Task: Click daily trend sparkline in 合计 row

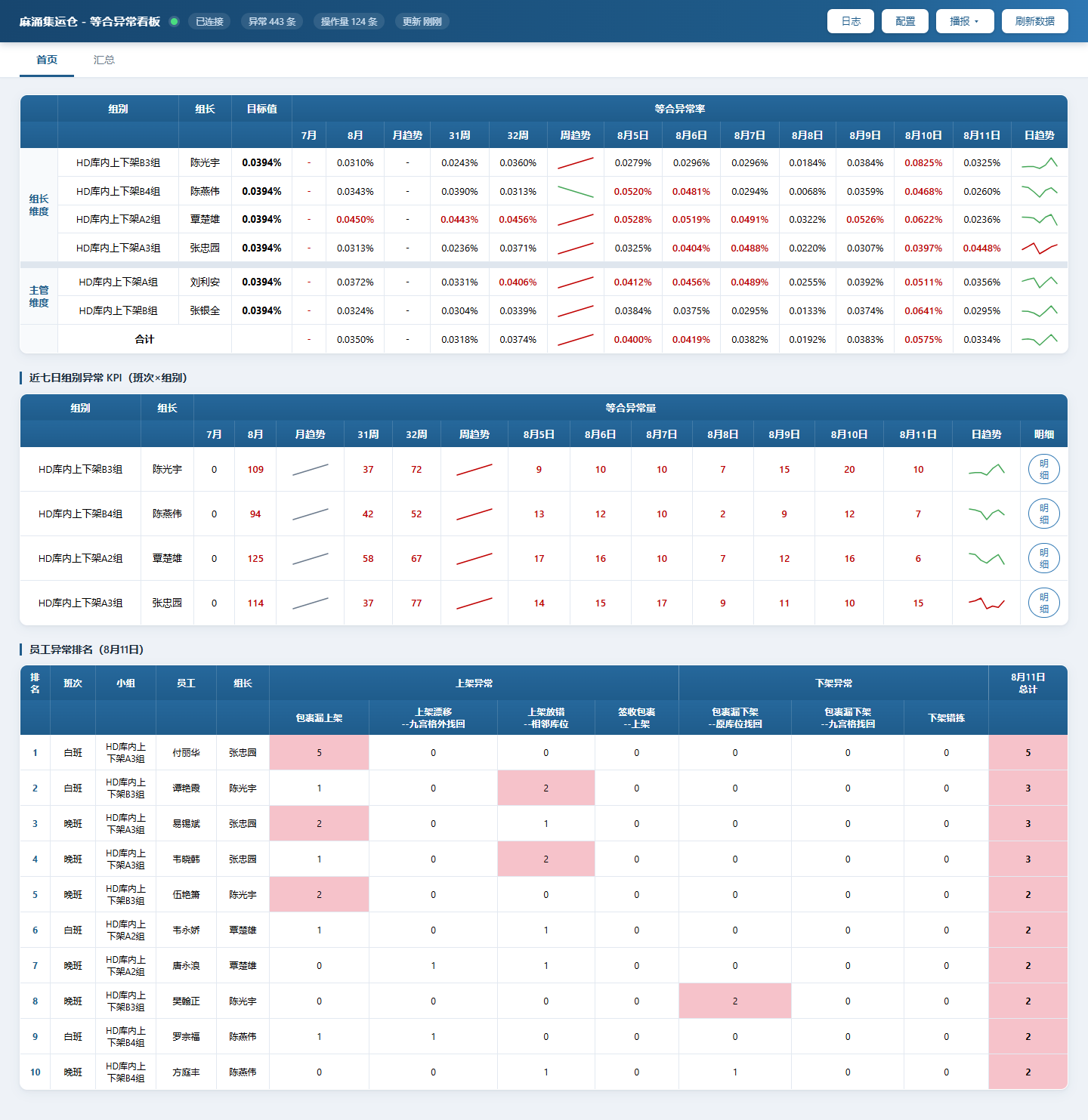Action: [x=1040, y=339]
